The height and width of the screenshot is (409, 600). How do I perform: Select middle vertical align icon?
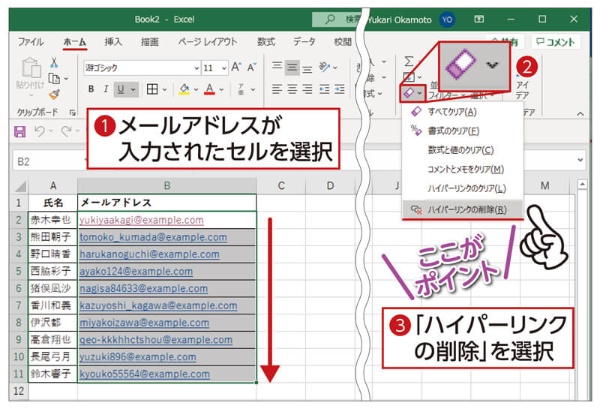coord(292,67)
